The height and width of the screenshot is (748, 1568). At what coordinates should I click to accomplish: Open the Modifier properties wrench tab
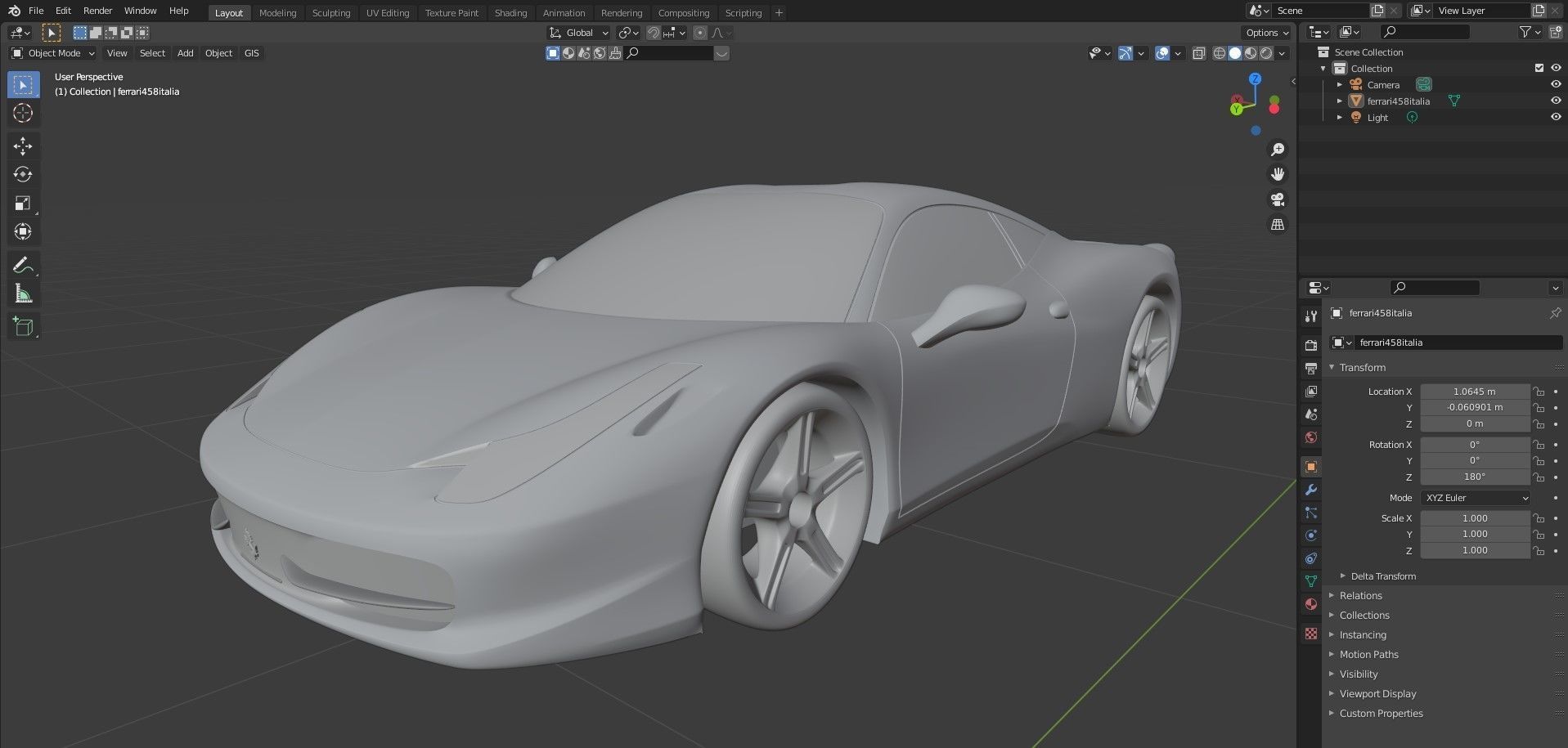point(1311,490)
